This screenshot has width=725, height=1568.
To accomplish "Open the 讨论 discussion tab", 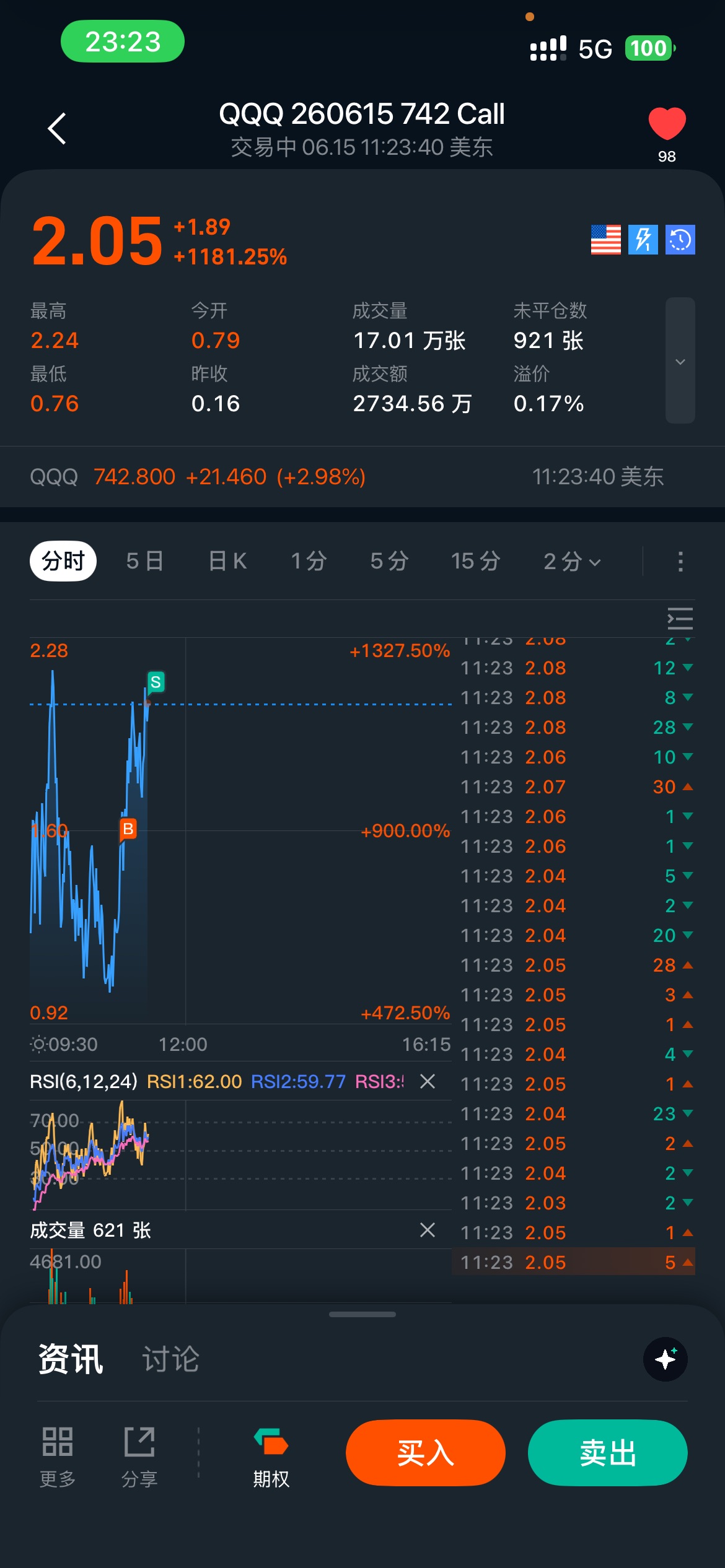I will pyautogui.click(x=171, y=1359).
